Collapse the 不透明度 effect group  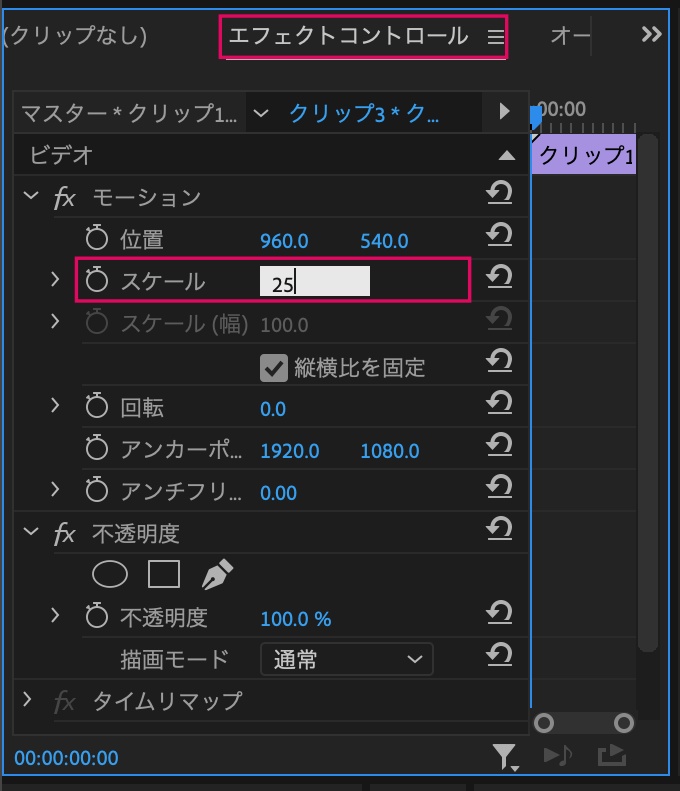click(x=31, y=531)
